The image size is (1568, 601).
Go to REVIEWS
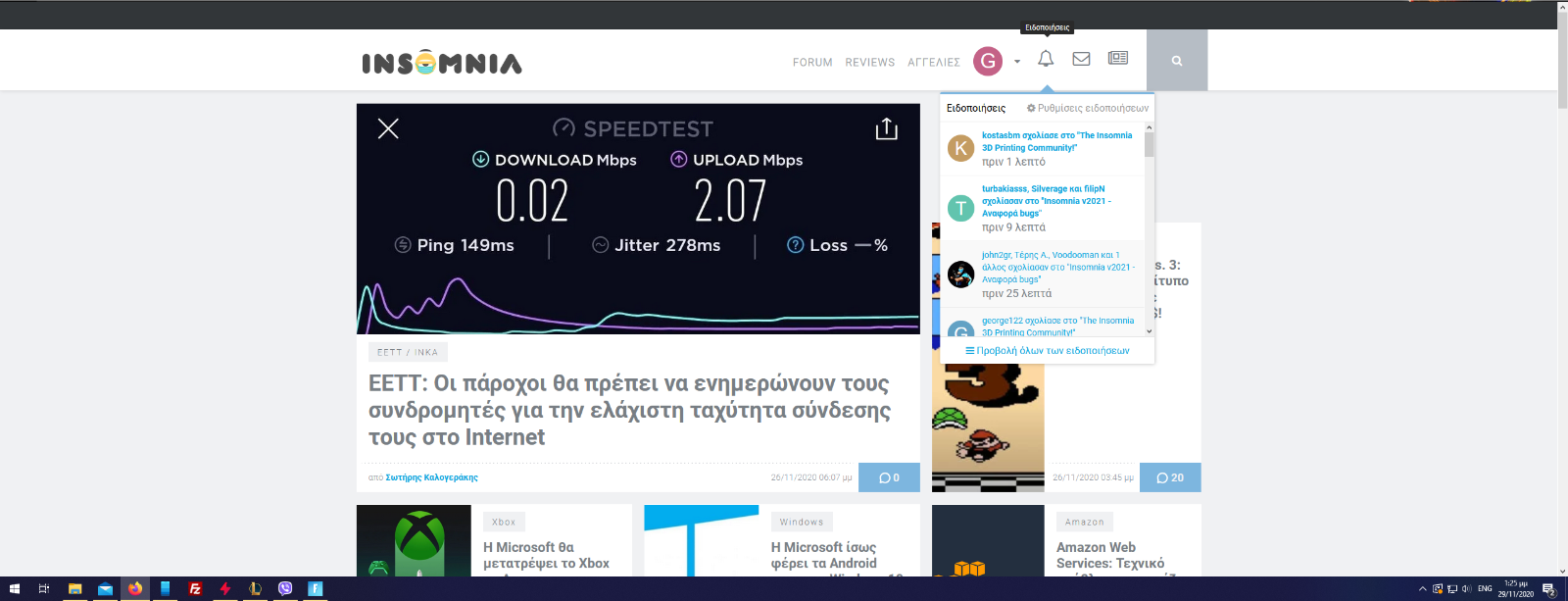point(870,62)
